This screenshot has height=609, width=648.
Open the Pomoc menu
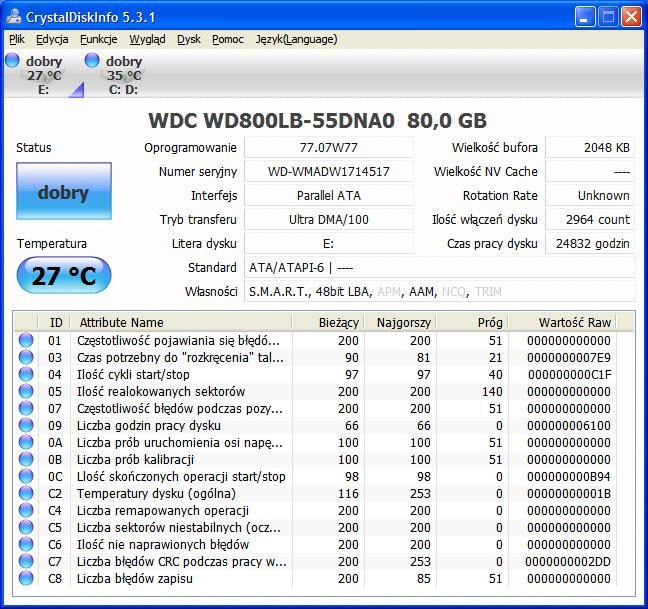click(228, 39)
